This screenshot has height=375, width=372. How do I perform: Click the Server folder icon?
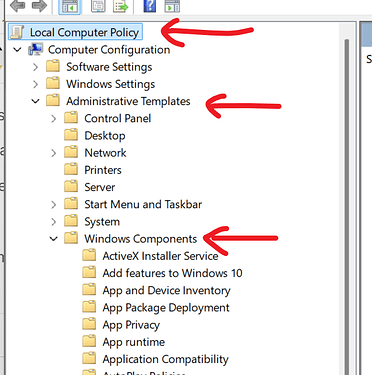pyautogui.click(x=71, y=187)
